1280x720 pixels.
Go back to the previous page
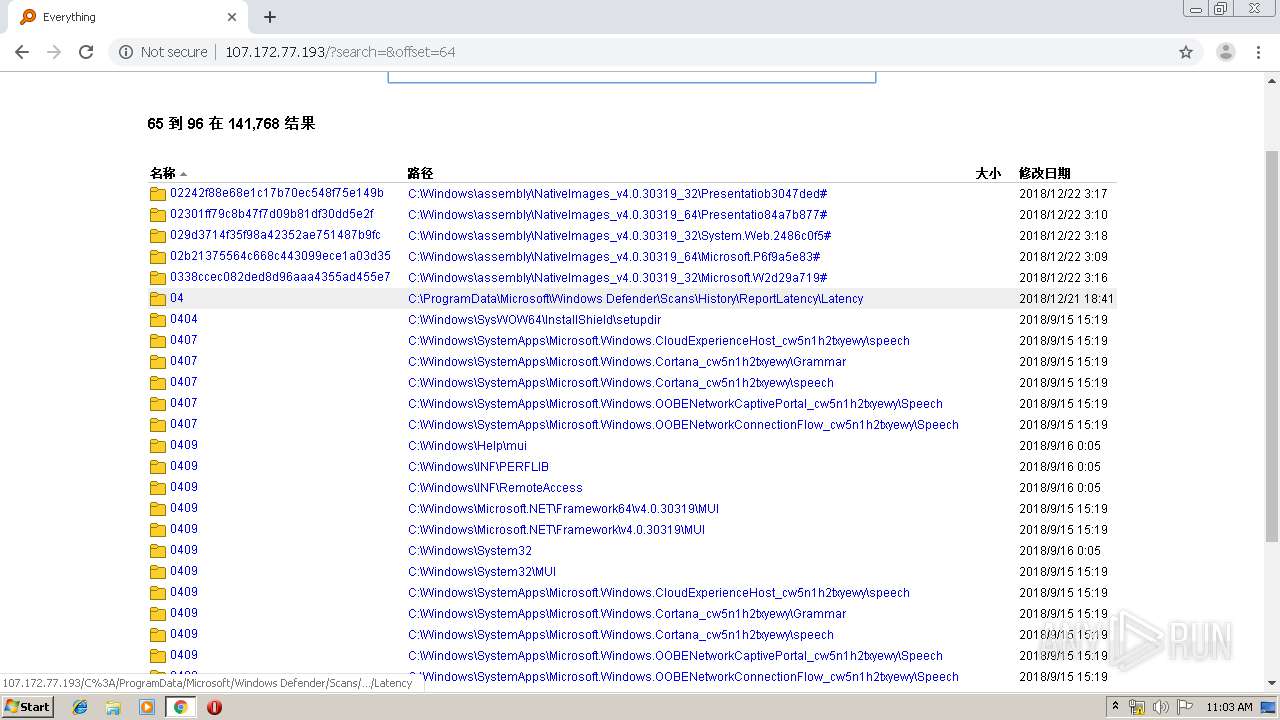point(22,52)
